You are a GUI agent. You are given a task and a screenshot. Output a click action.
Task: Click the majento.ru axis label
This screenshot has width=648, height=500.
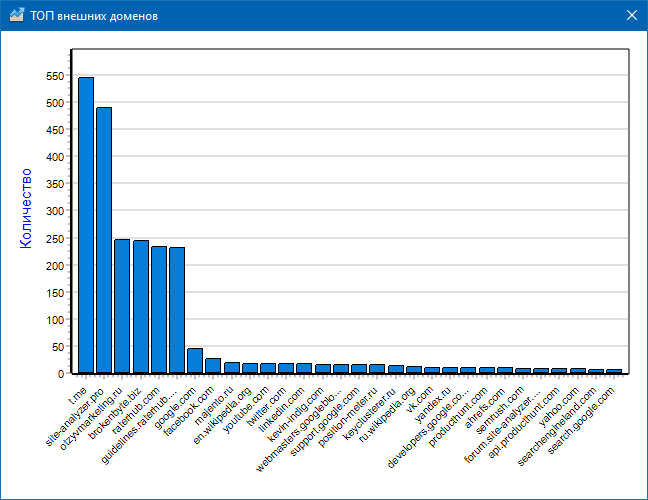tap(213, 406)
